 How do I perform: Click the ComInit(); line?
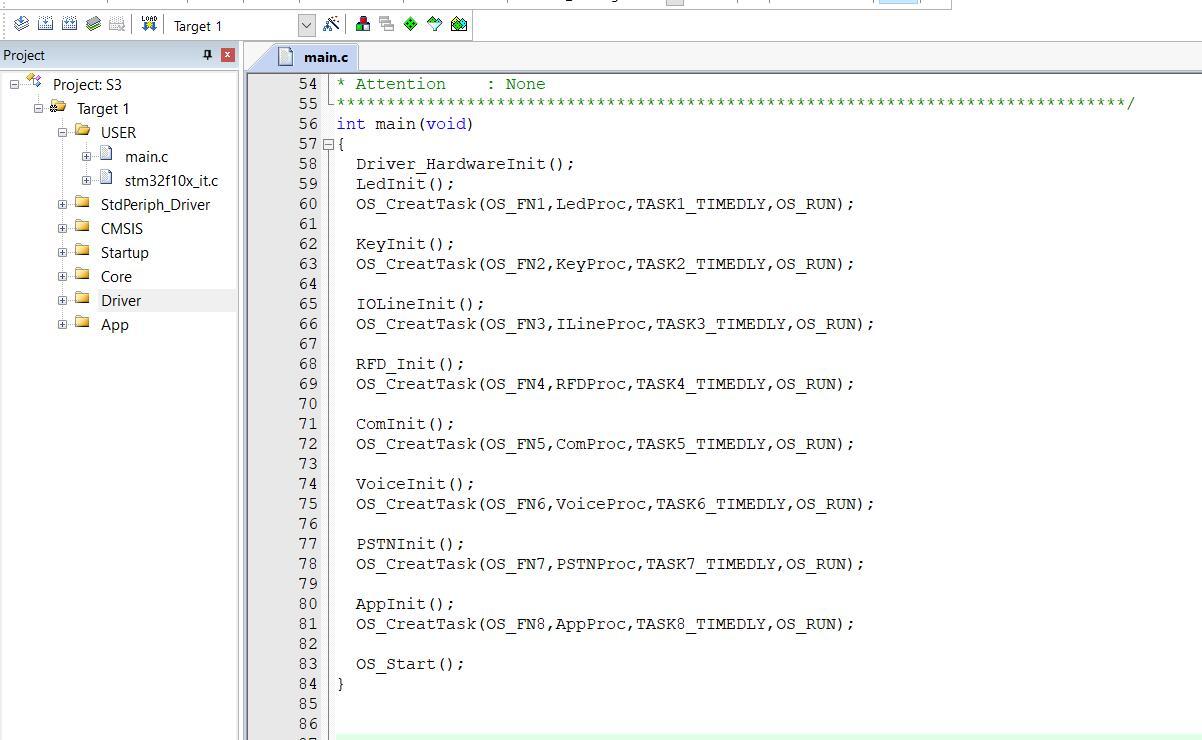405,424
